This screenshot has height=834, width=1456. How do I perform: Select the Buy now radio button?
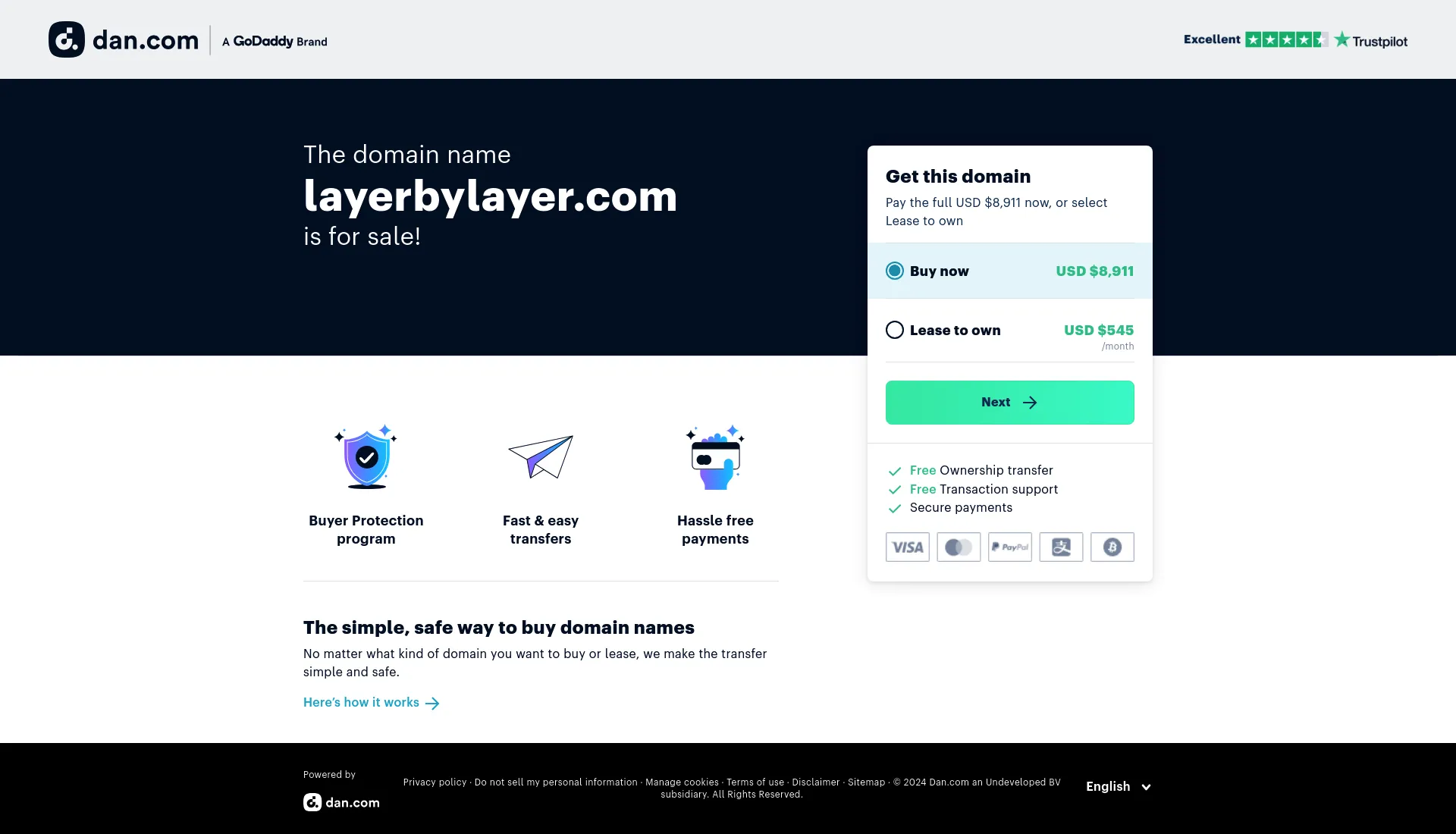pos(893,270)
